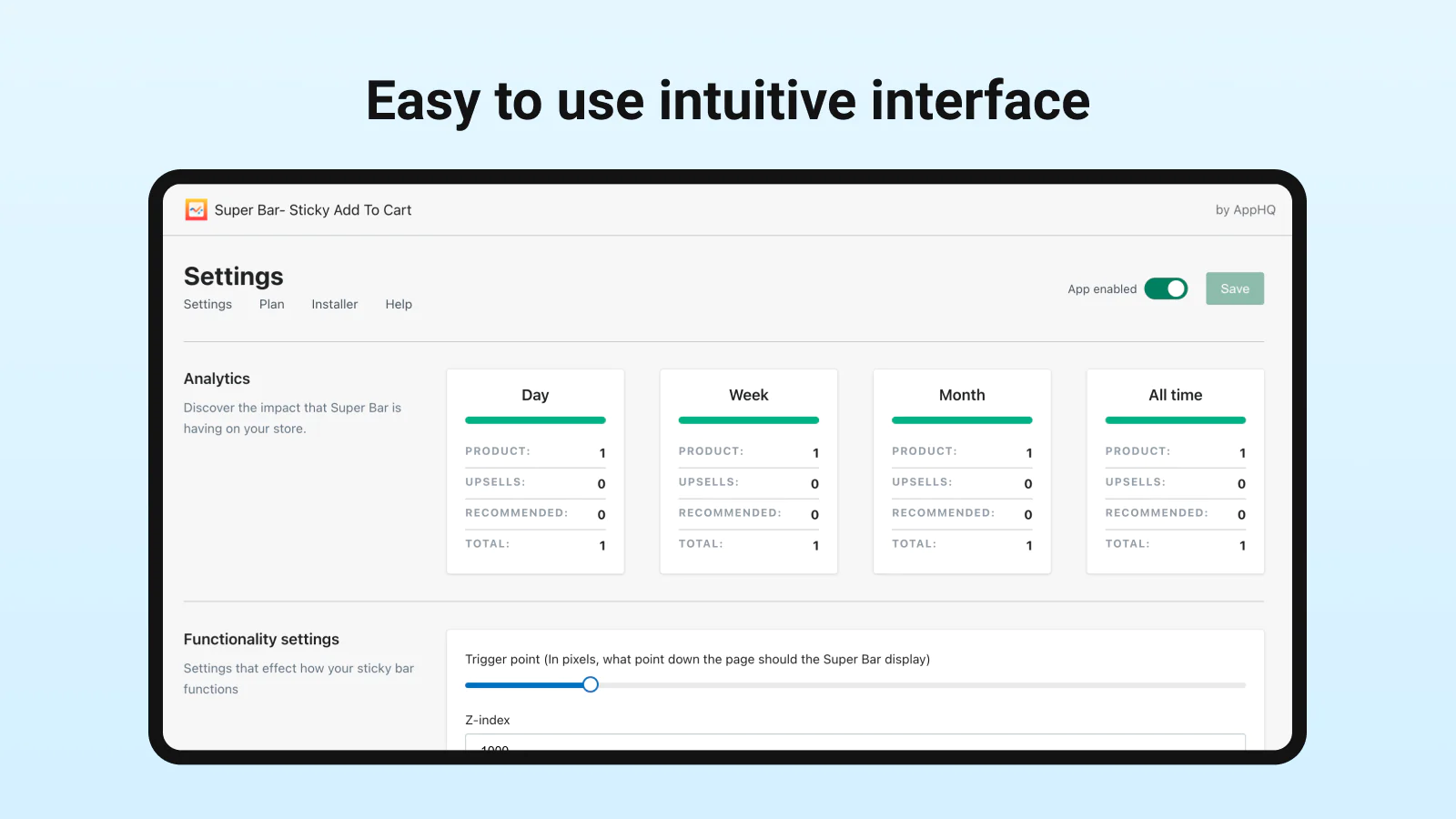Open the Settings tab

coord(207,305)
